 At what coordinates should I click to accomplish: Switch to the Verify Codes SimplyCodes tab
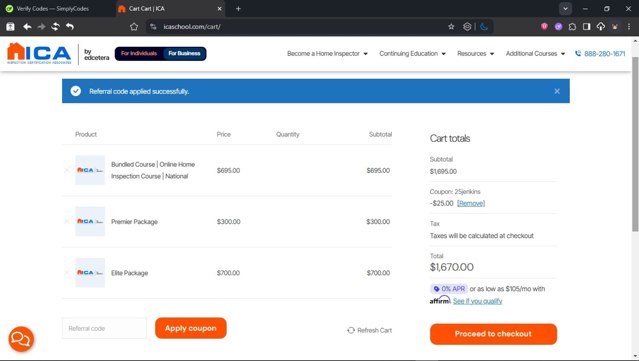tap(53, 9)
